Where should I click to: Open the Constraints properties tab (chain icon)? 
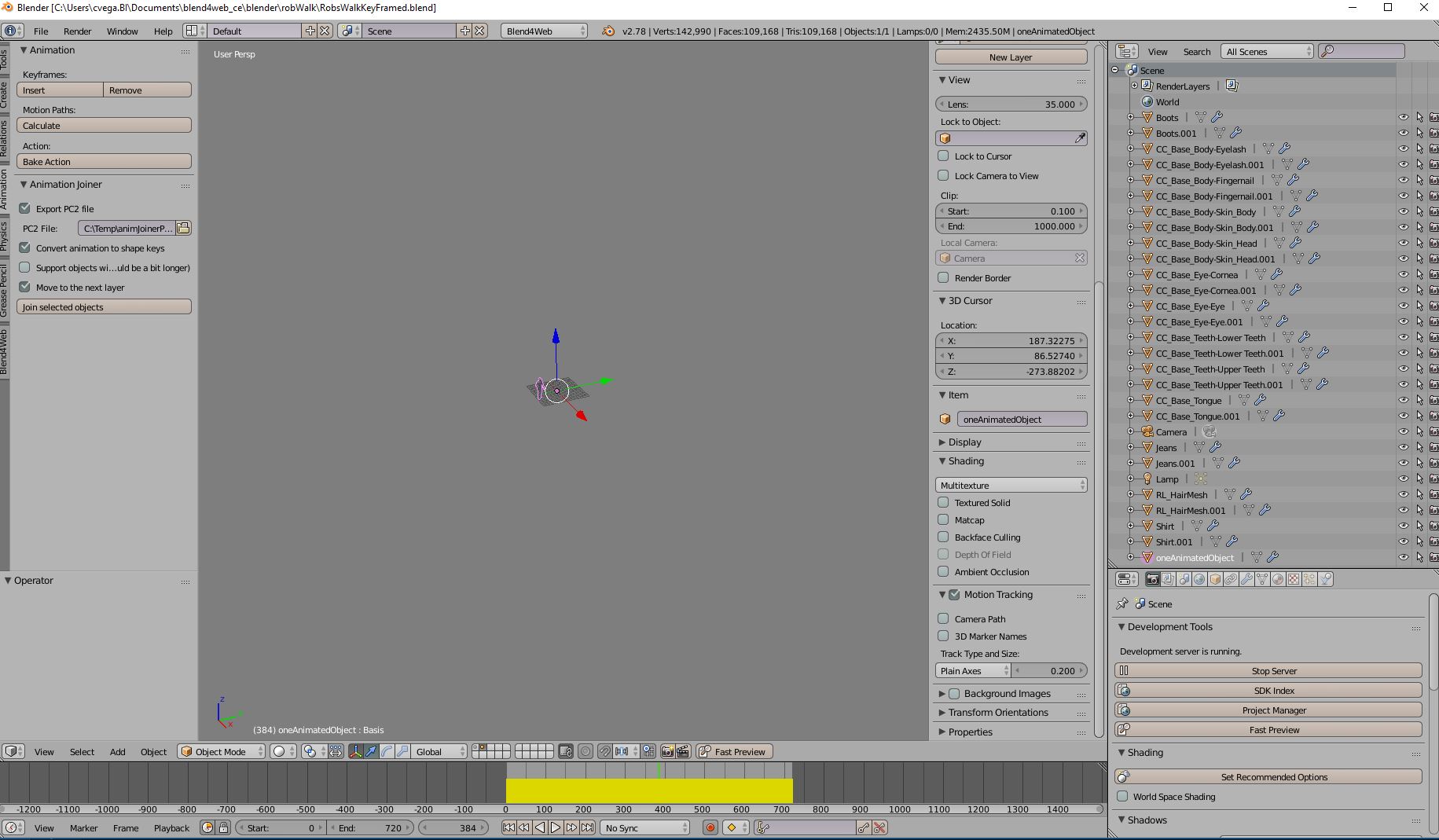1231,579
